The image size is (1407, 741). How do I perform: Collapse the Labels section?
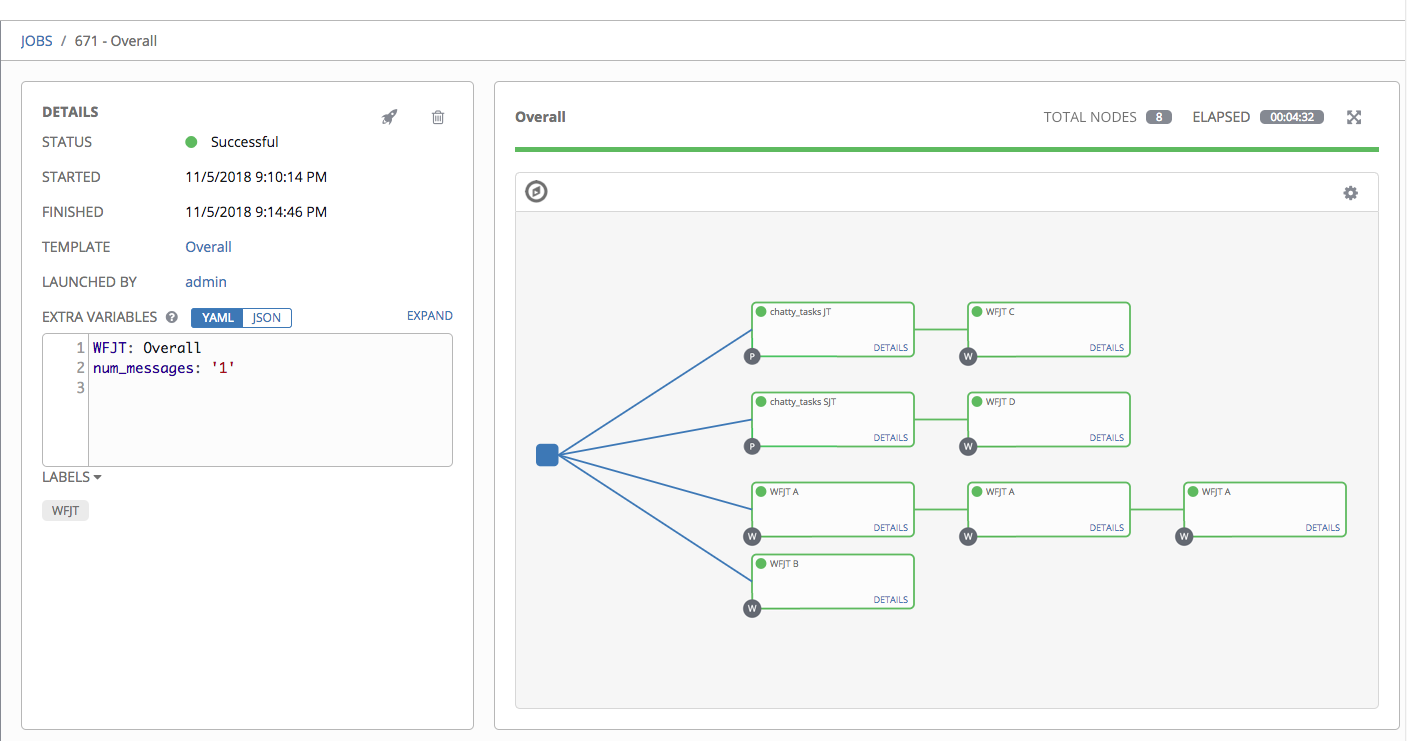click(72, 477)
